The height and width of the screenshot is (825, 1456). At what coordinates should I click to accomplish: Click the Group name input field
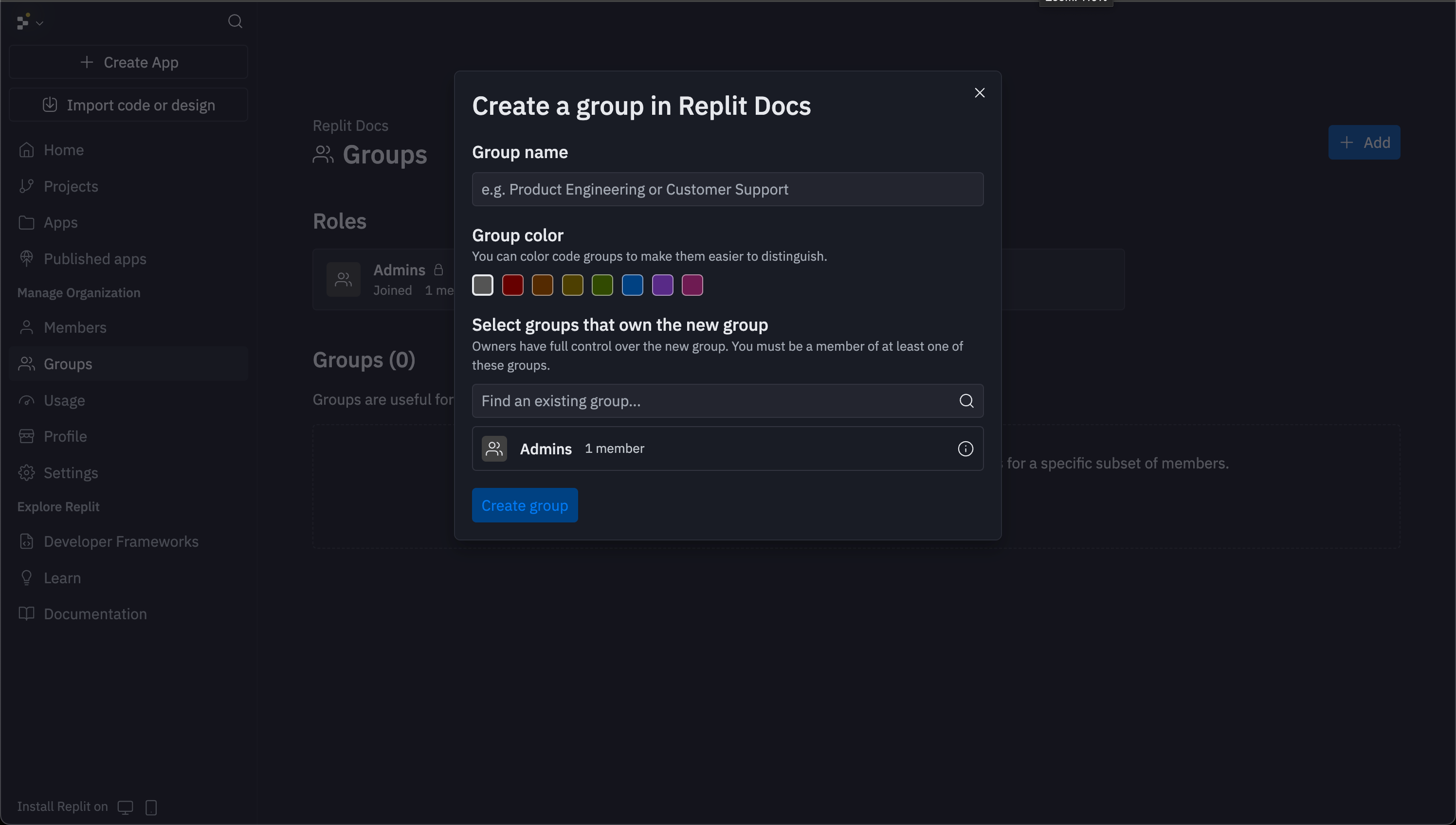click(x=727, y=189)
